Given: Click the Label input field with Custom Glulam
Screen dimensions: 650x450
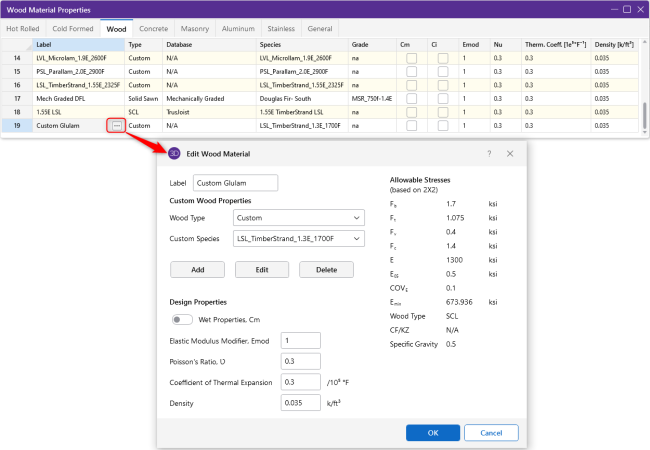Looking at the screenshot, I should click(236, 183).
